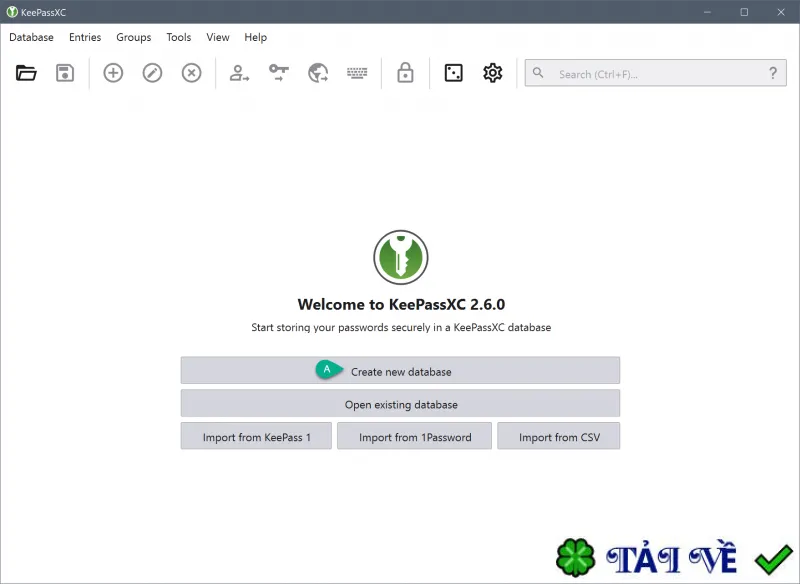Click Create new database button

(401, 371)
